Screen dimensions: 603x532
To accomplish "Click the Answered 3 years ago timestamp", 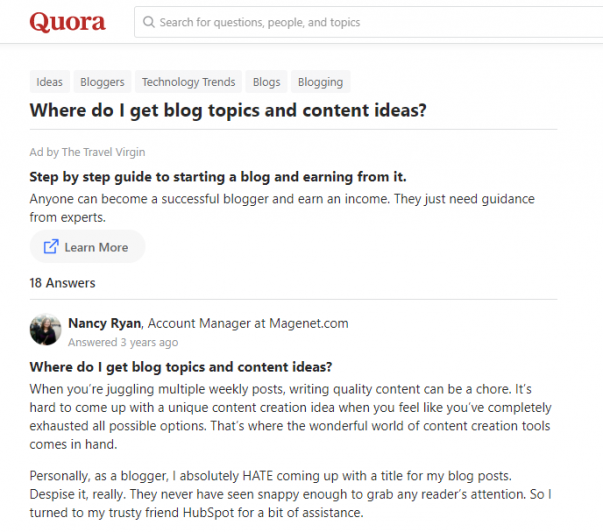I will coord(123,342).
